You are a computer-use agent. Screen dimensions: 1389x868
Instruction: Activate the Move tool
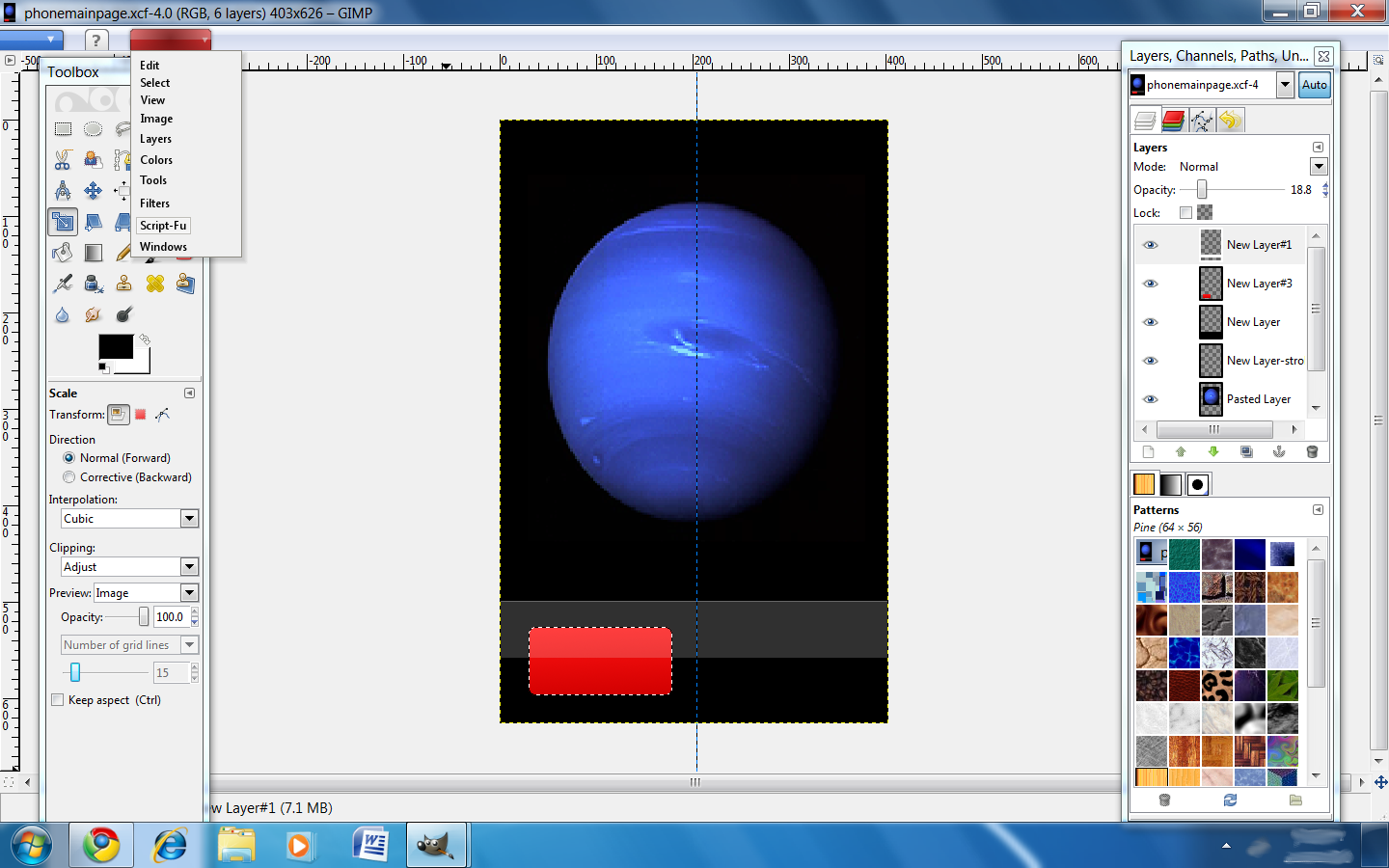point(94,190)
